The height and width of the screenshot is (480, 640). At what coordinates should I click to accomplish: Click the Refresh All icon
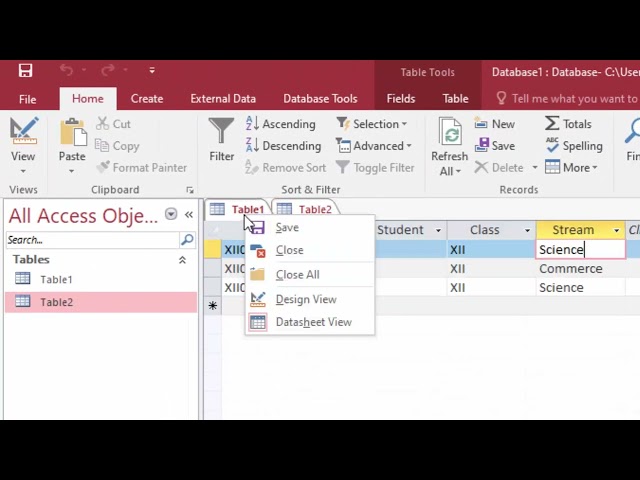(450, 131)
